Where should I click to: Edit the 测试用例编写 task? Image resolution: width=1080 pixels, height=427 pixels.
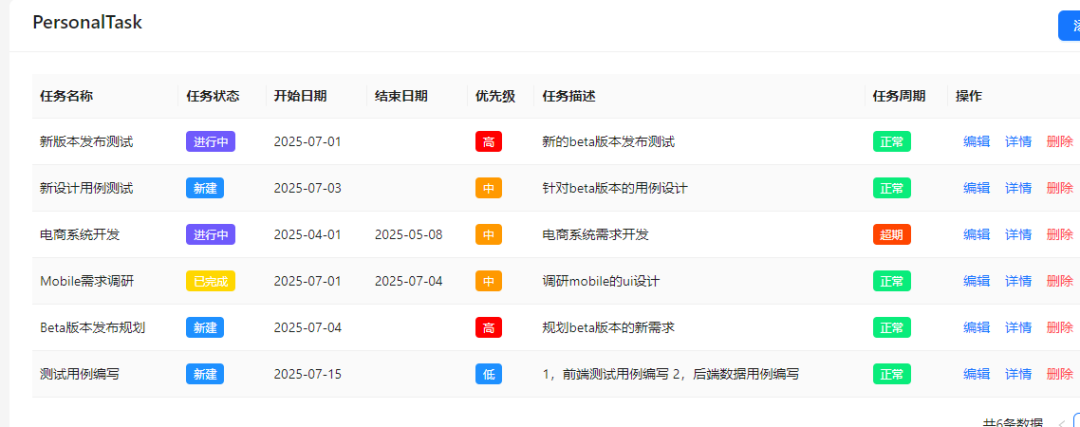pyautogui.click(x=977, y=374)
